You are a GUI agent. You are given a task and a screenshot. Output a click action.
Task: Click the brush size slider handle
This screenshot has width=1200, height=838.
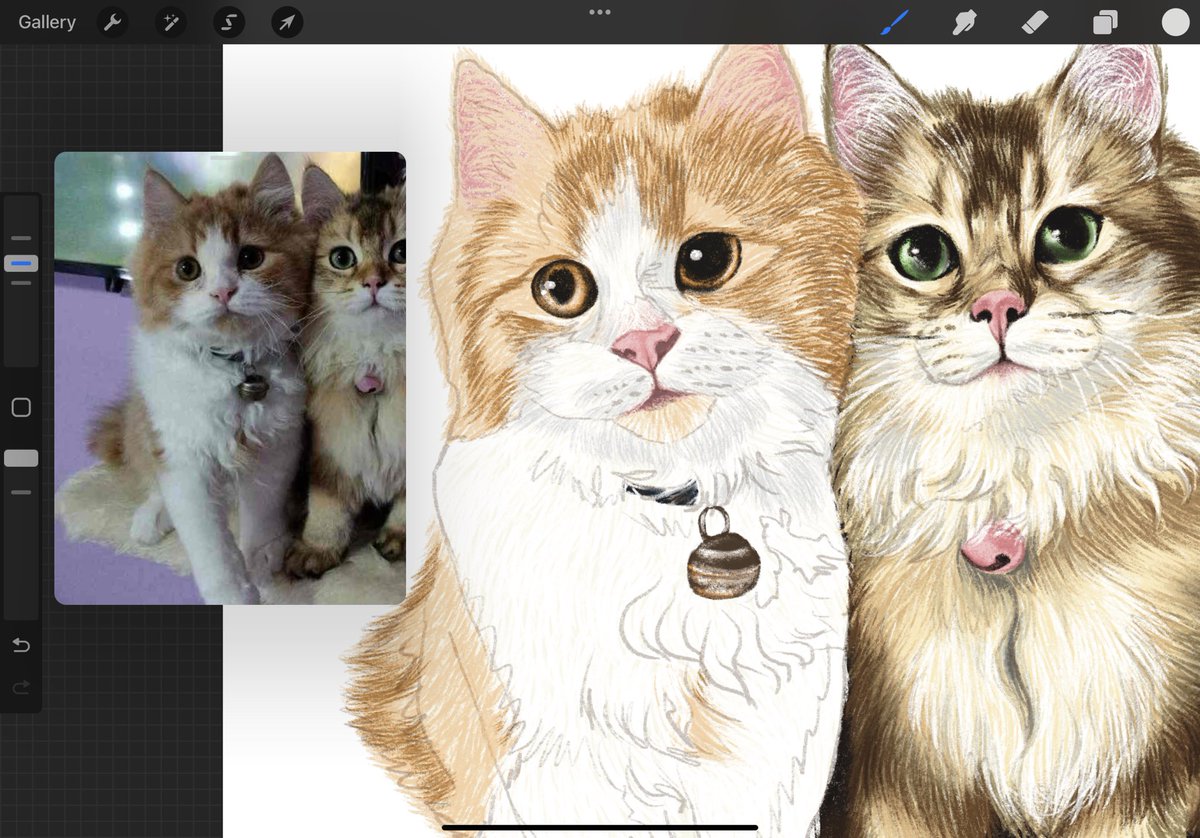pos(21,263)
